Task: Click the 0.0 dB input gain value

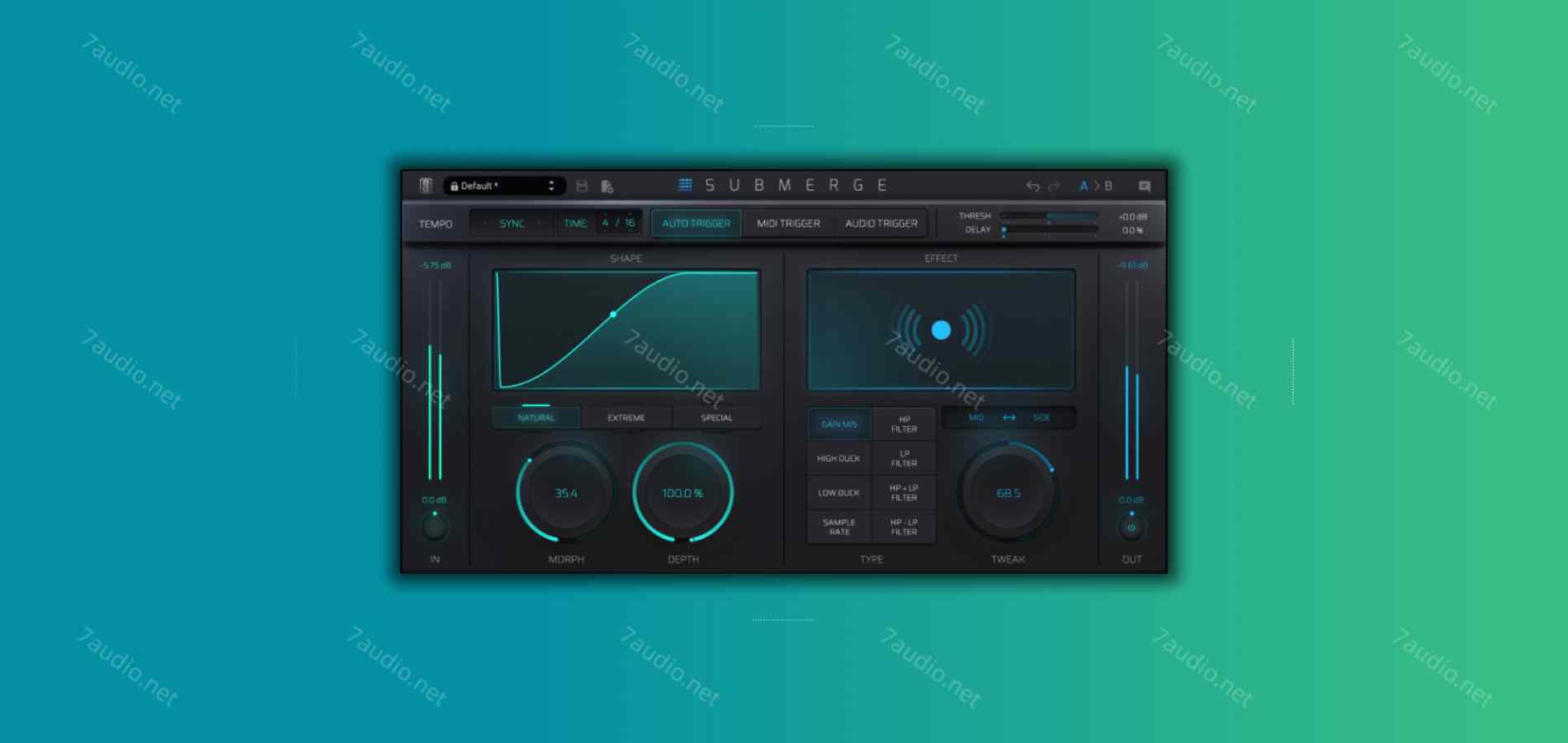Action: tap(434, 500)
